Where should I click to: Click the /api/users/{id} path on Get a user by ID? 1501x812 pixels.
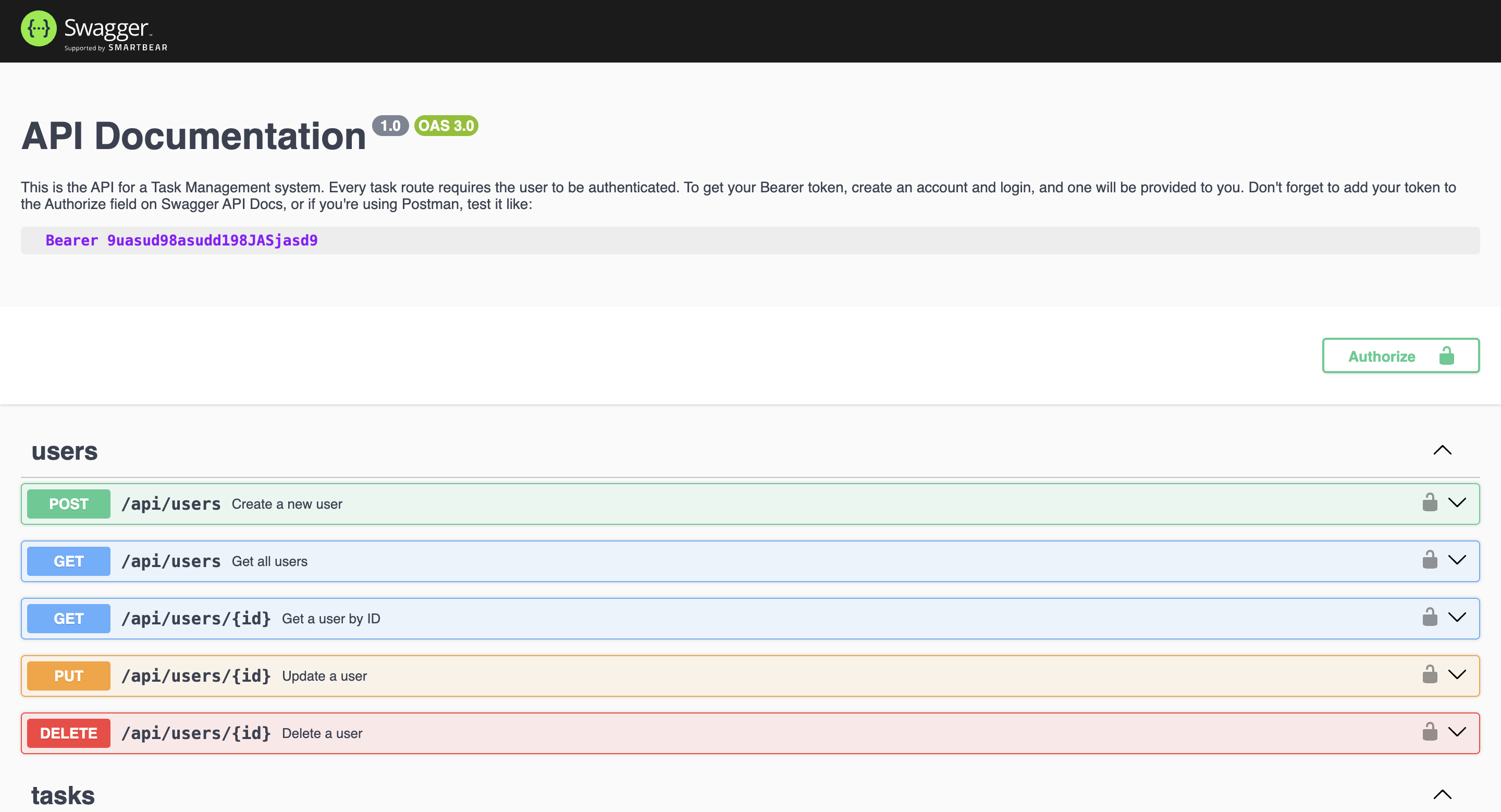[x=196, y=618]
